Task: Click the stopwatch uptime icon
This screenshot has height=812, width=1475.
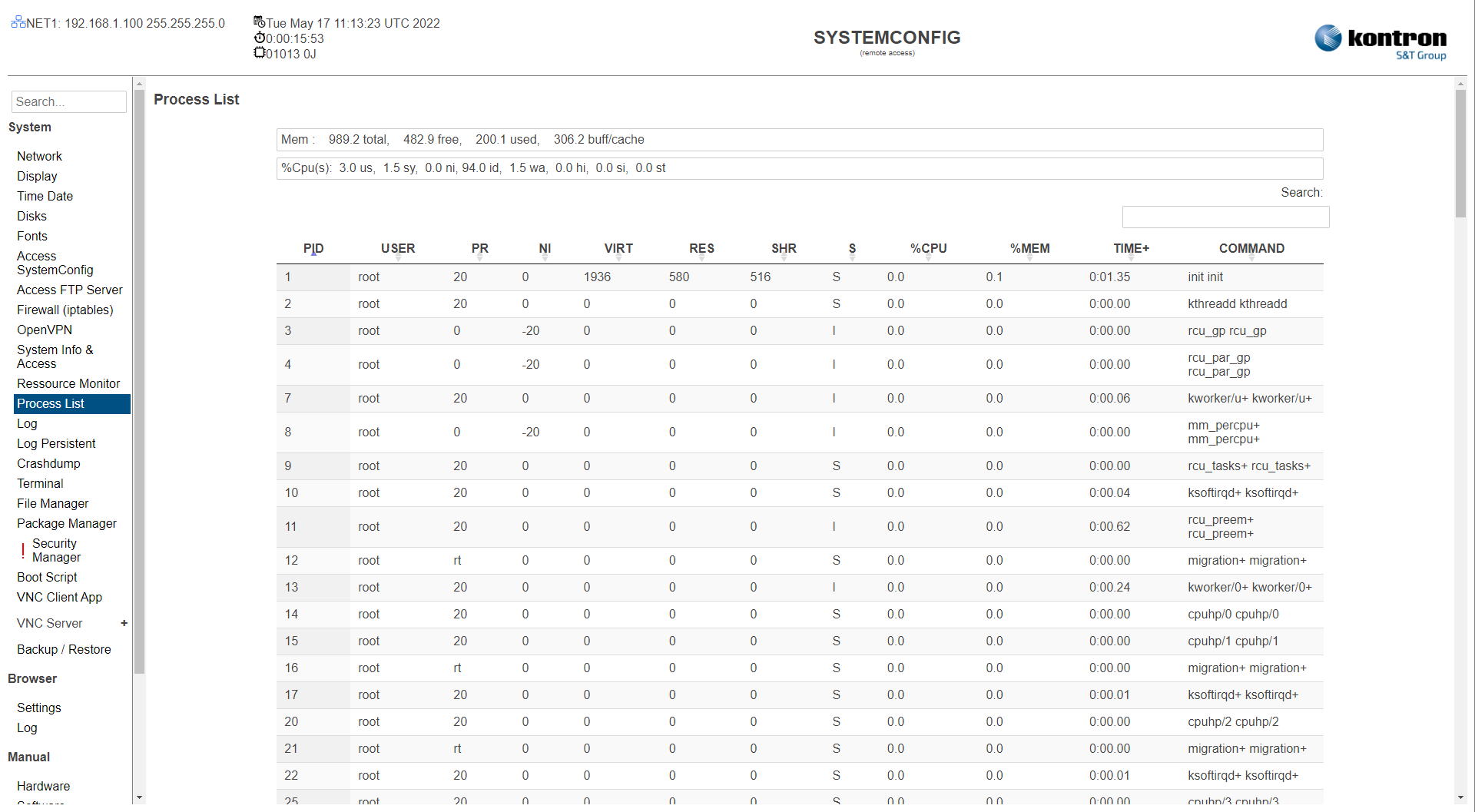Action: (260, 38)
